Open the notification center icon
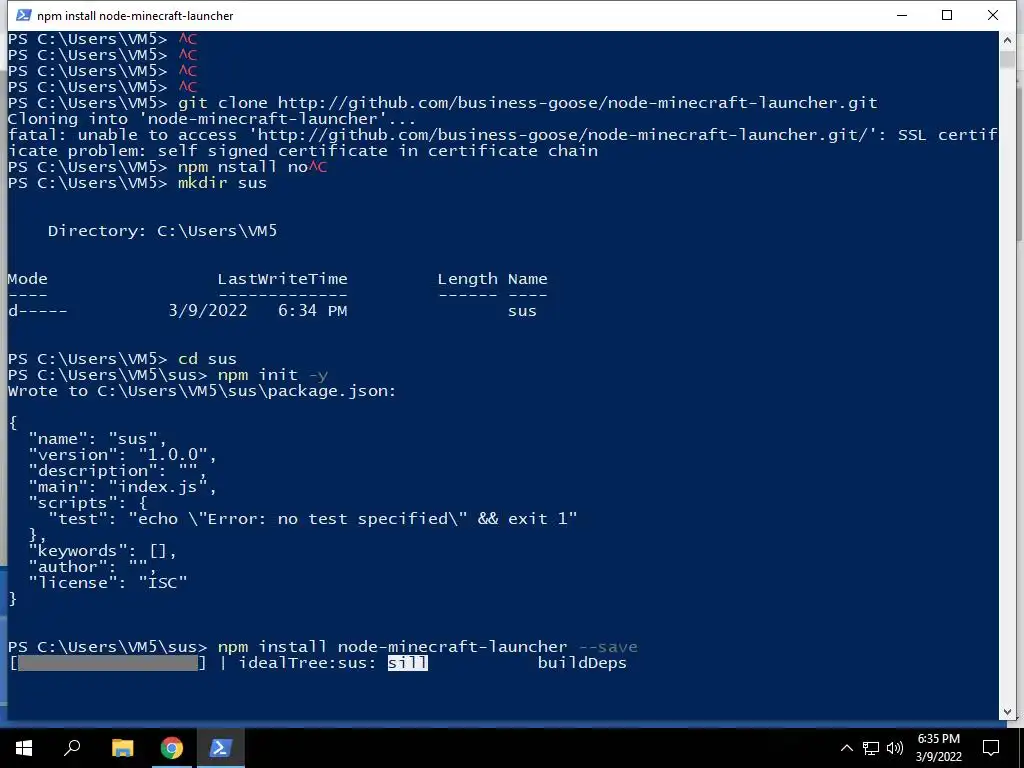 click(x=991, y=748)
